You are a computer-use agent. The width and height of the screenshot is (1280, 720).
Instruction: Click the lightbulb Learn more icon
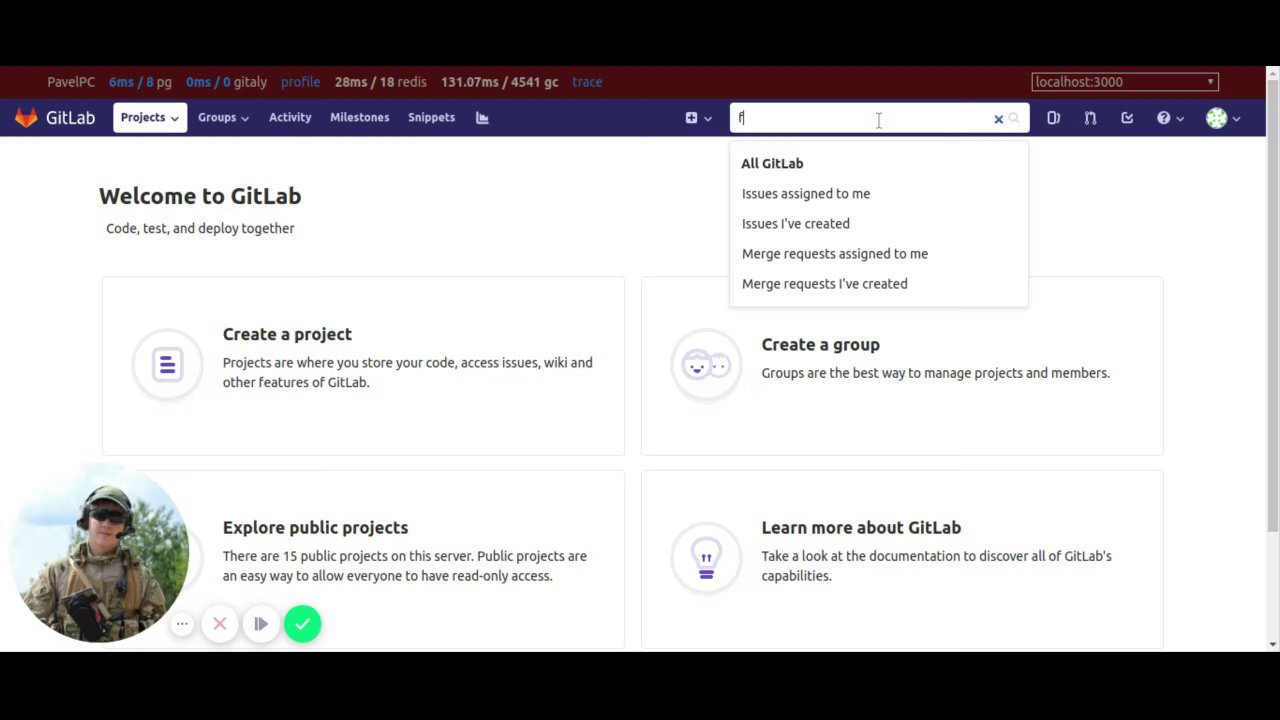coord(706,558)
